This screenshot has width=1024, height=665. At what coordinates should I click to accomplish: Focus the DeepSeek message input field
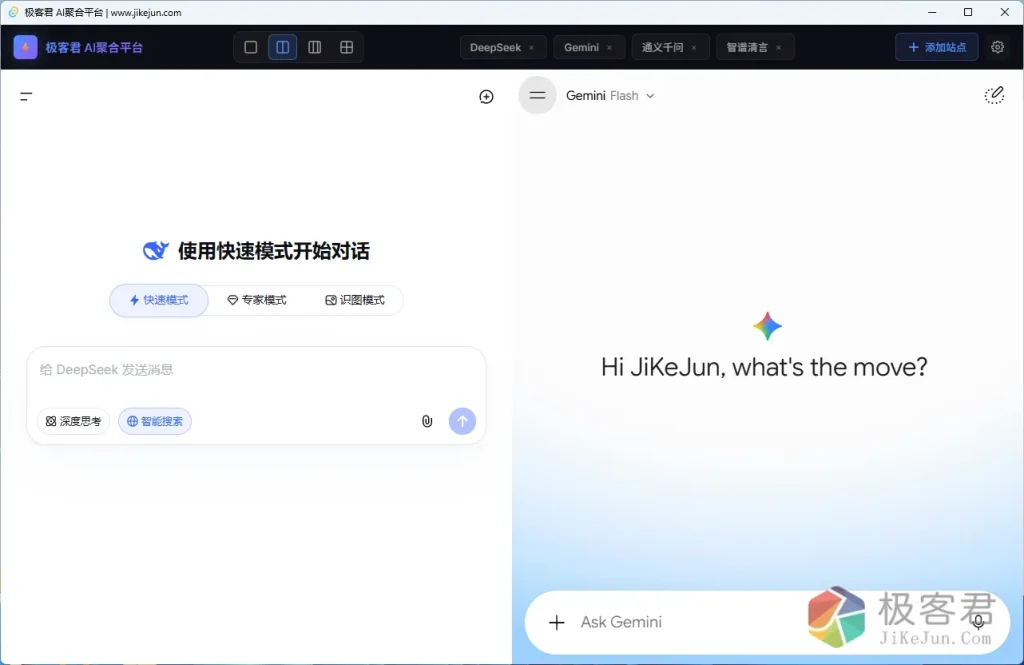click(256, 370)
